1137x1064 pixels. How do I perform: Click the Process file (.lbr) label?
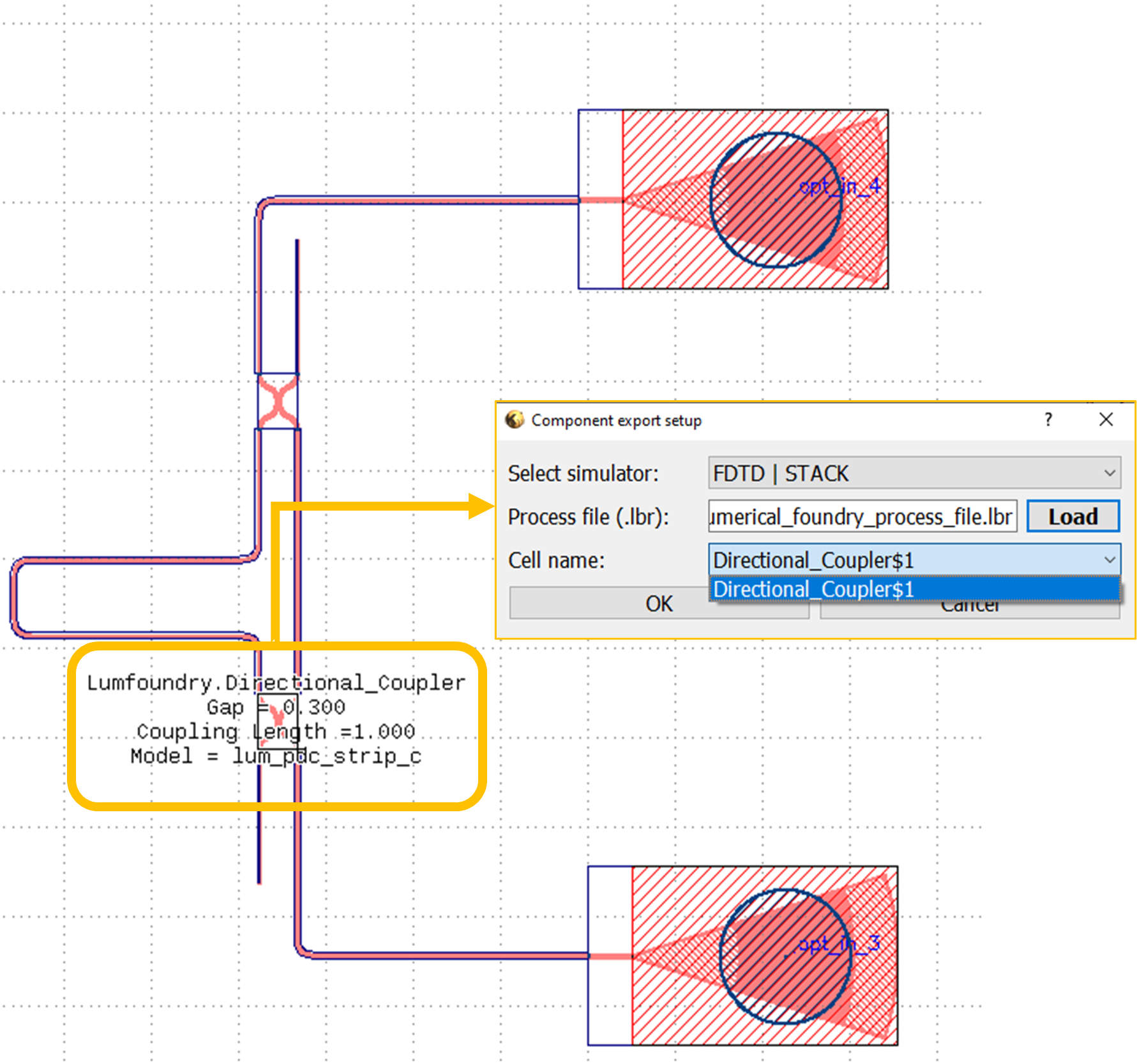tap(588, 517)
